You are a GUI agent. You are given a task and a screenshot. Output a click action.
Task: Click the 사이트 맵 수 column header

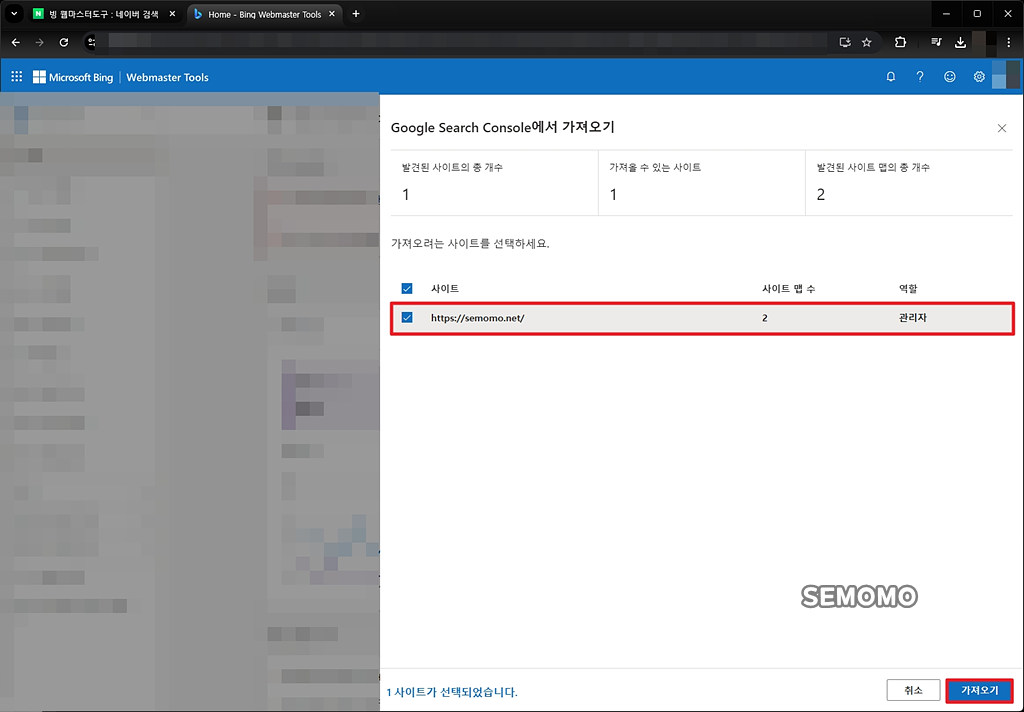coord(788,289)
